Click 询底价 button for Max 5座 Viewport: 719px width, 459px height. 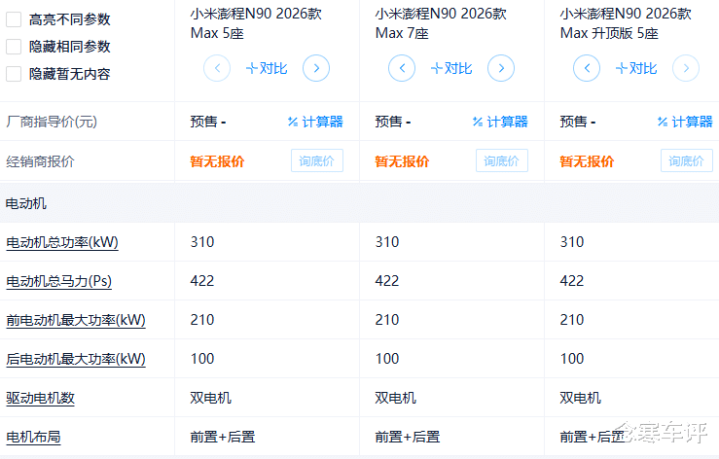(x=317, y=161)
